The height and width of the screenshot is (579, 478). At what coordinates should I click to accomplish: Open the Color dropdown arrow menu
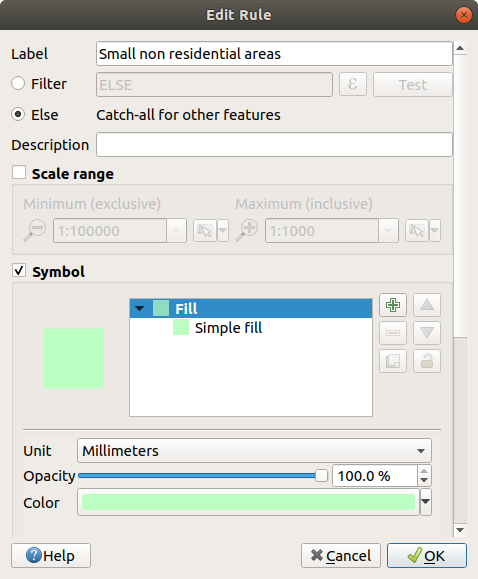tap(426, 501)
